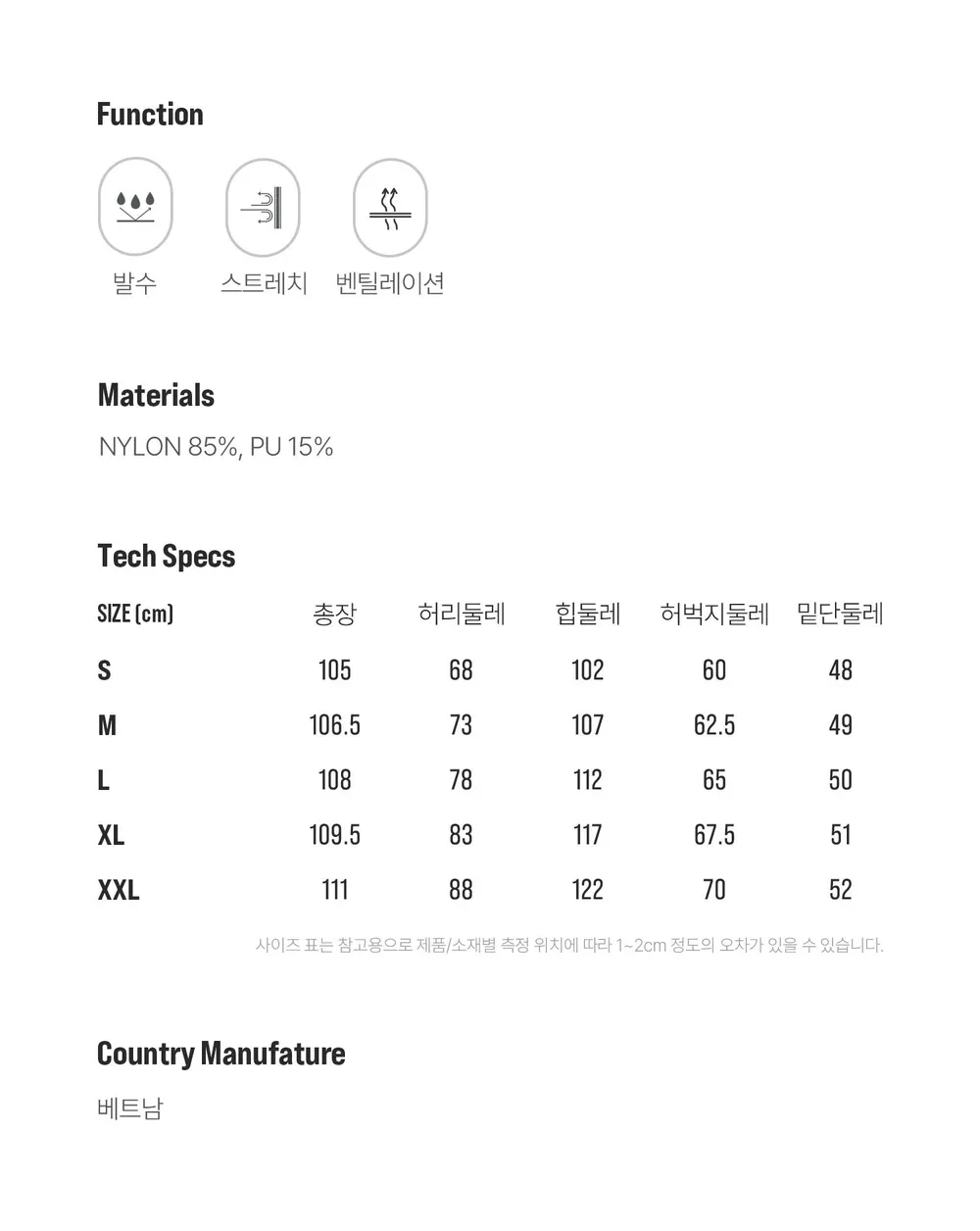
Task: Click the 베트남 country text
Action: (130, 1108)
